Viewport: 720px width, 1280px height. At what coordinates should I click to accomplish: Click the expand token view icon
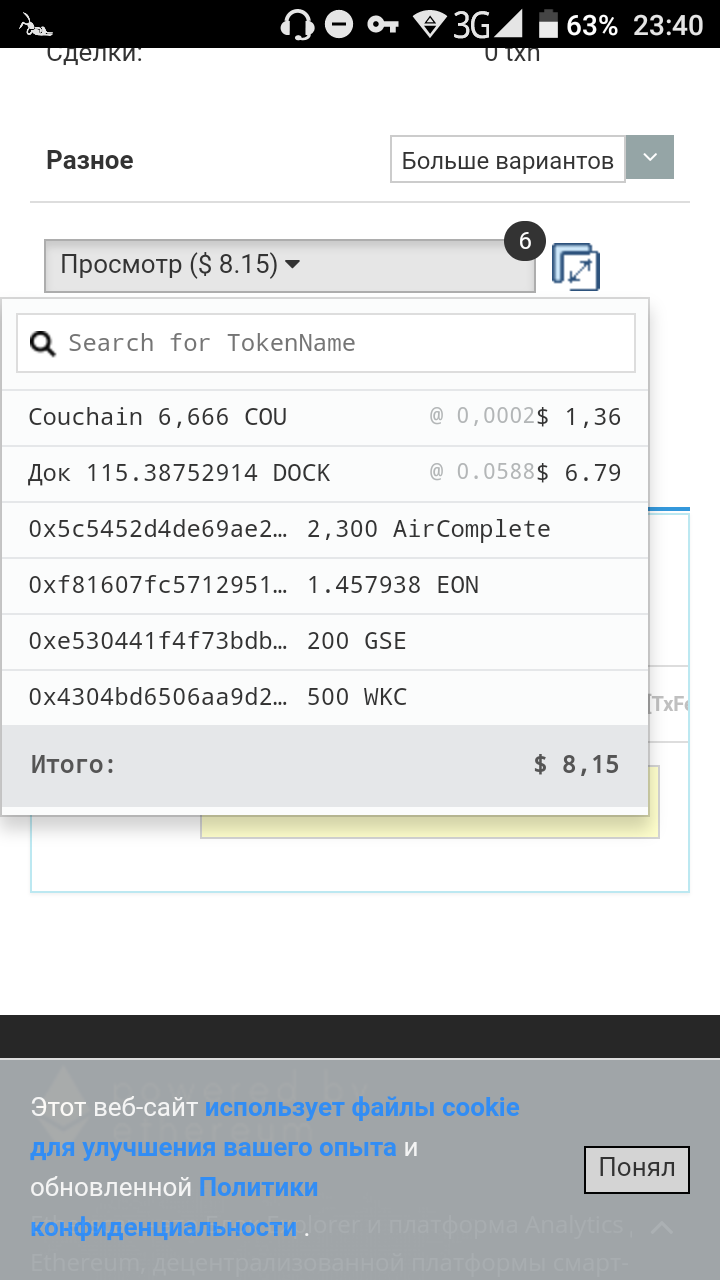click(576, 267)
